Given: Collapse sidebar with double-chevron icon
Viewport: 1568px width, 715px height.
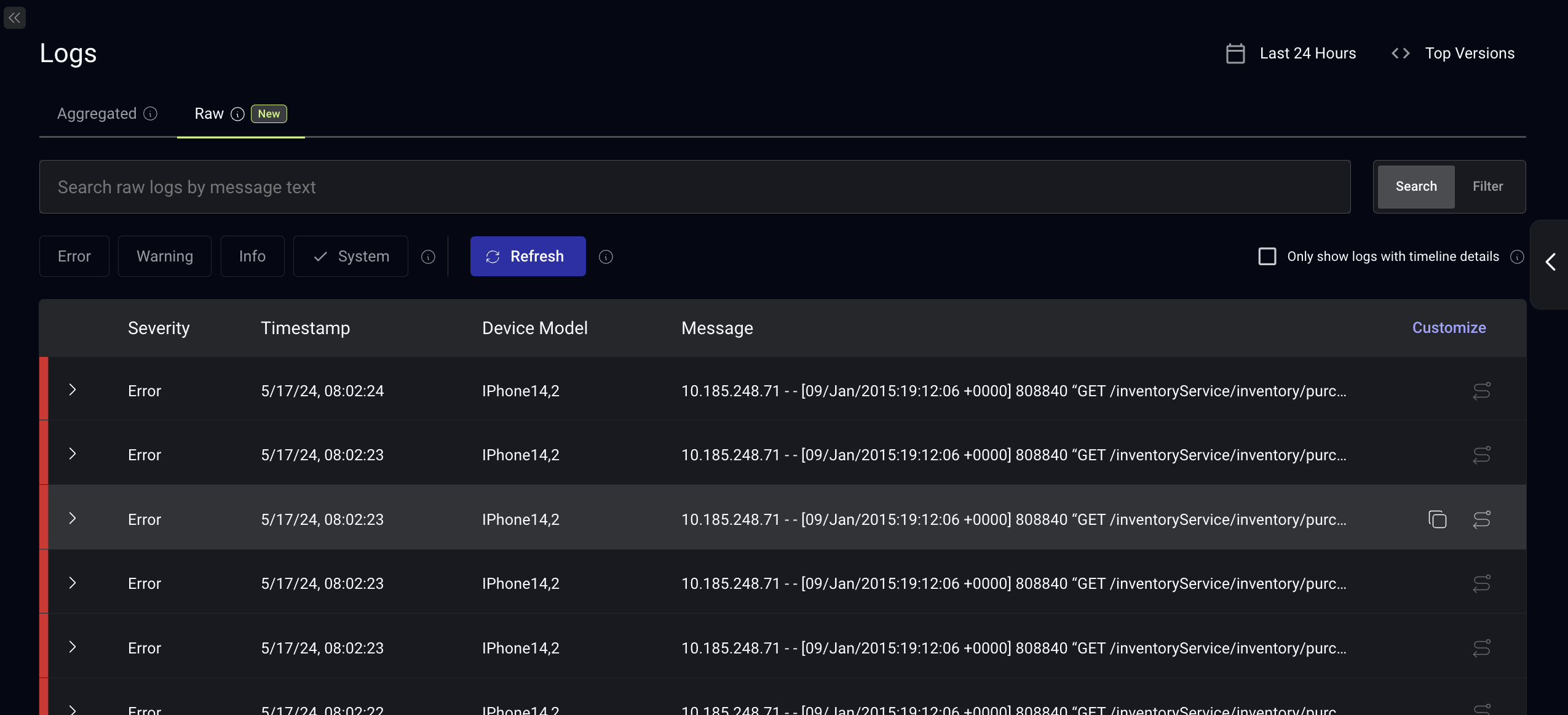Looking at the screenshot, I should point(15,18).
